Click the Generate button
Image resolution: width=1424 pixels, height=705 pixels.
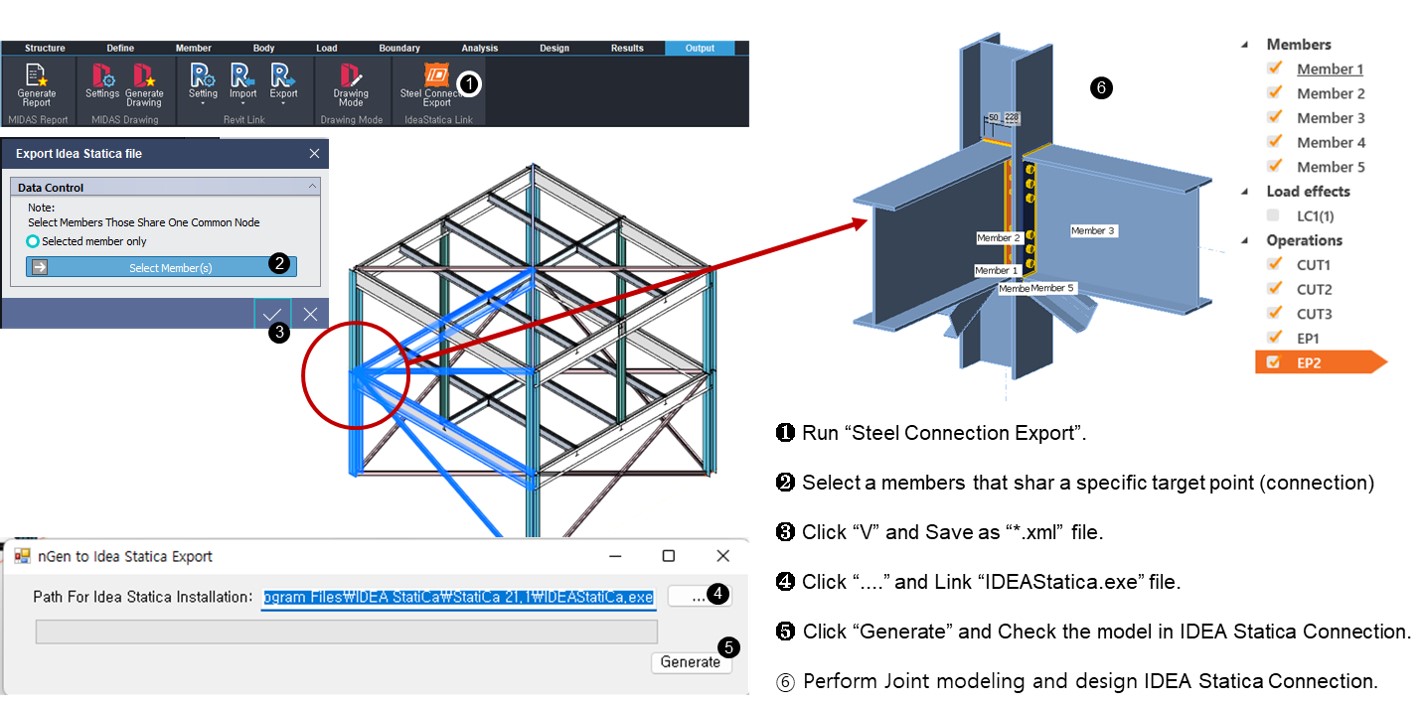click(x=690, y=662)
